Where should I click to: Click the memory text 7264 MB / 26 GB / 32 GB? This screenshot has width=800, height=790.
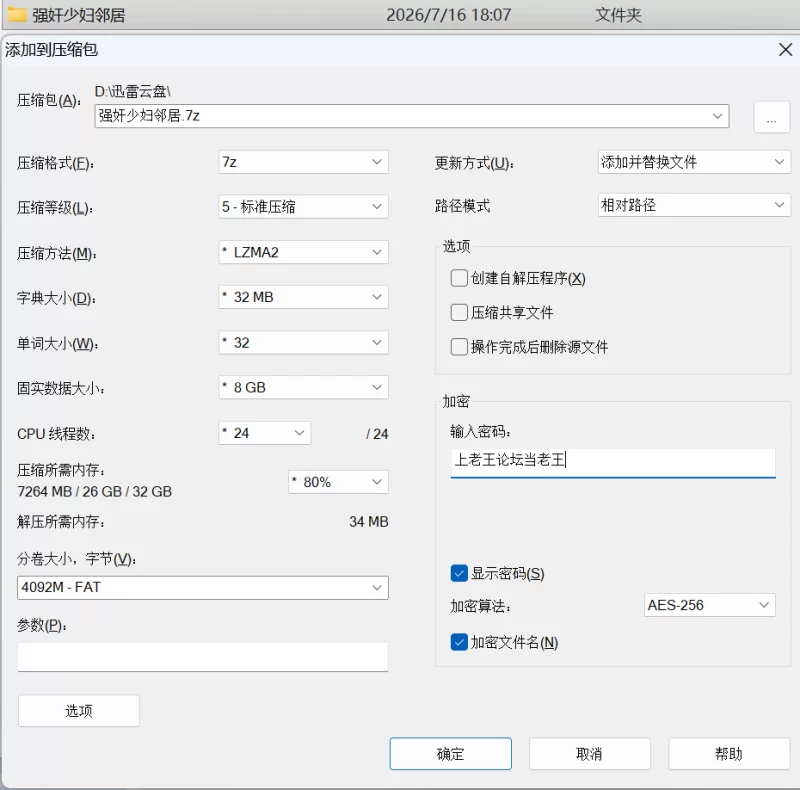pyautogui.click(x=94, y=491)
